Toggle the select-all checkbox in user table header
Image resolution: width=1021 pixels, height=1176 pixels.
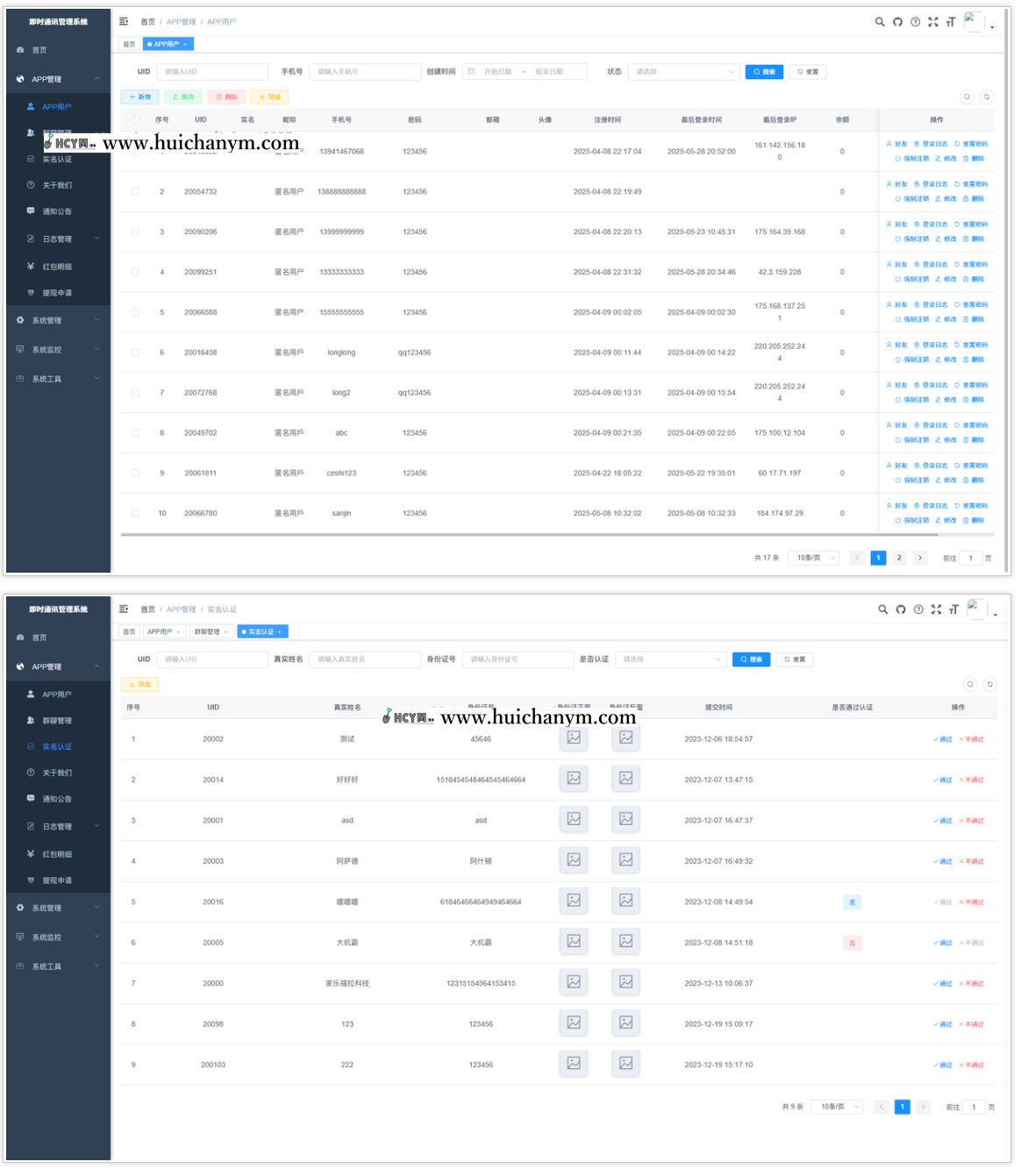tap(135, 119)
